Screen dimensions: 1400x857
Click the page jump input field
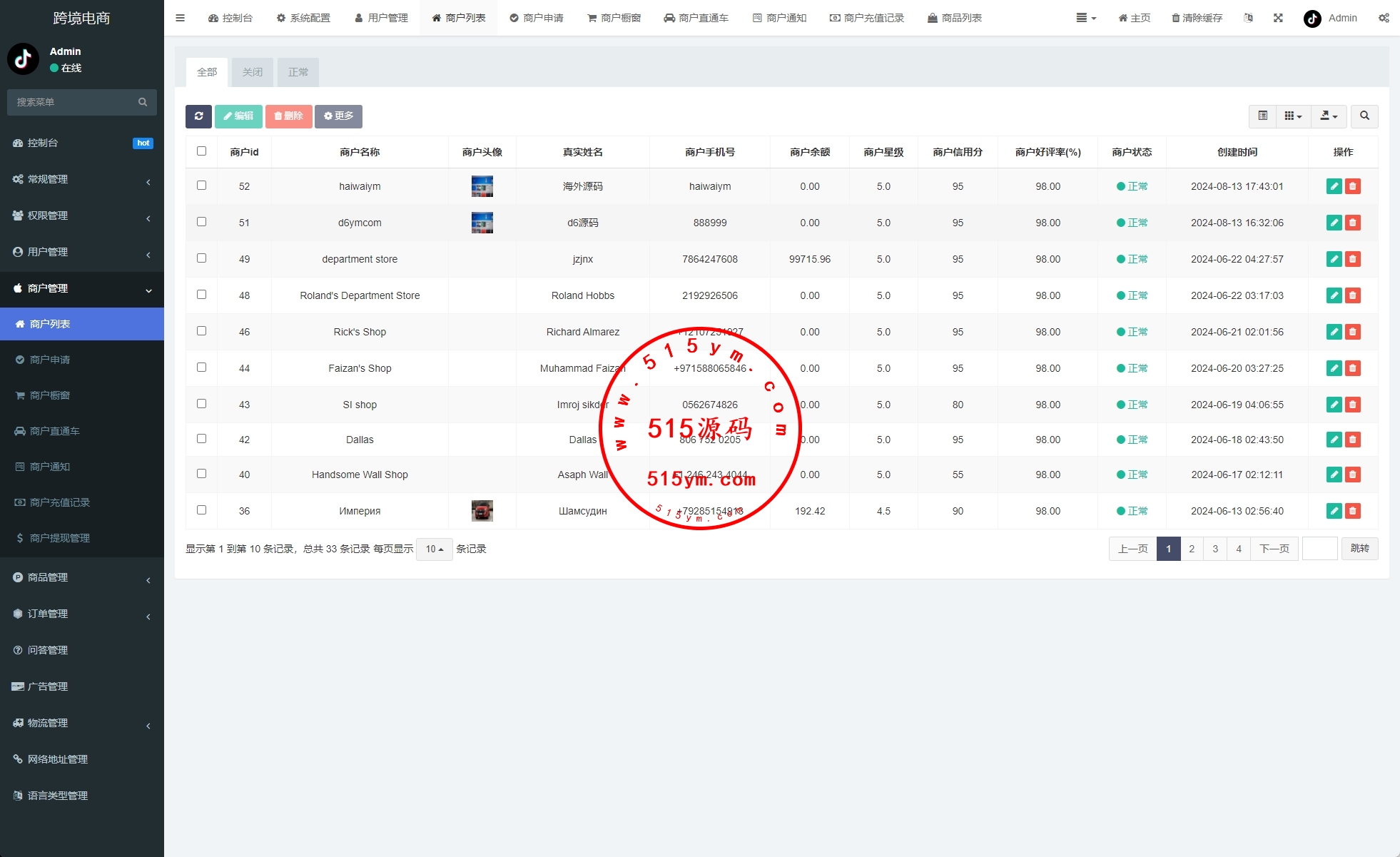(x=1319, y=549)
